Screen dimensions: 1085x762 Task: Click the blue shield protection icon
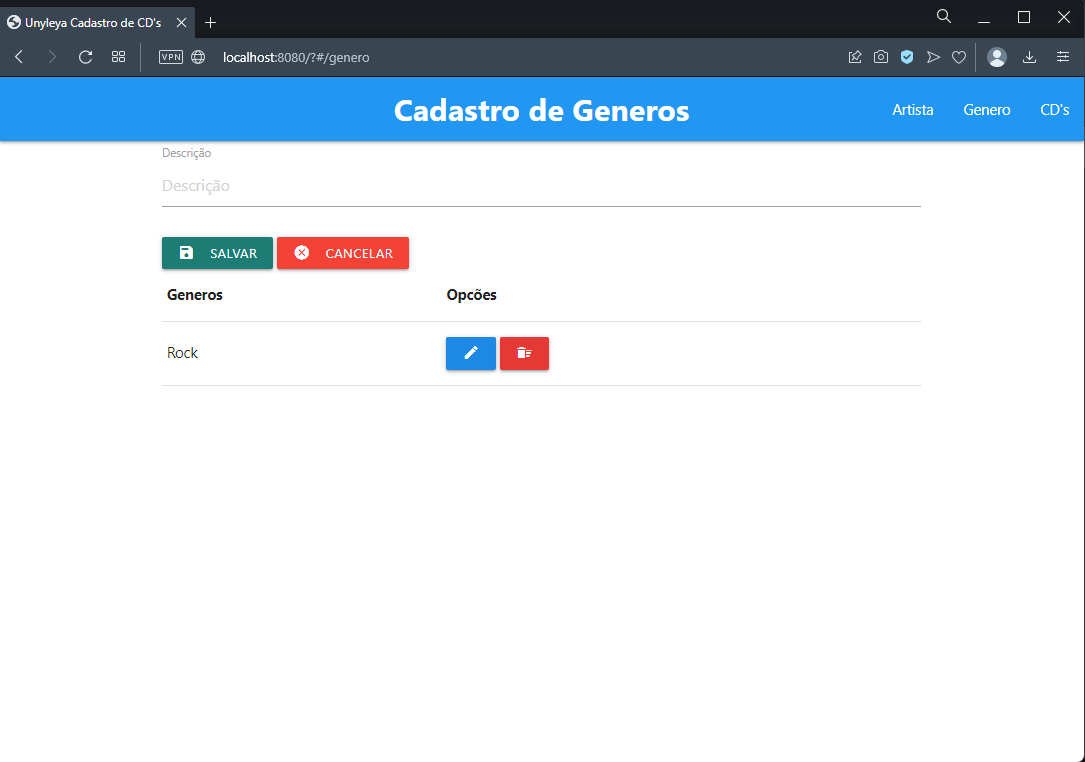pyautogui.click(x=907, y=57)
